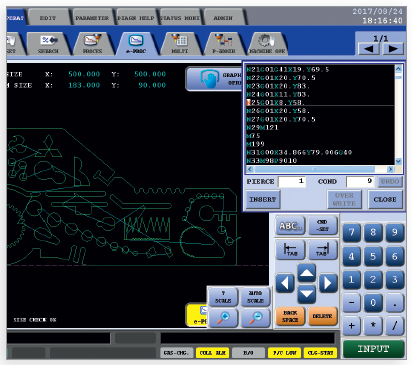This screenshot has height=365, width=413.
Task: Go to previous page arrow under 1/1
Action: [x=369, y=49]
